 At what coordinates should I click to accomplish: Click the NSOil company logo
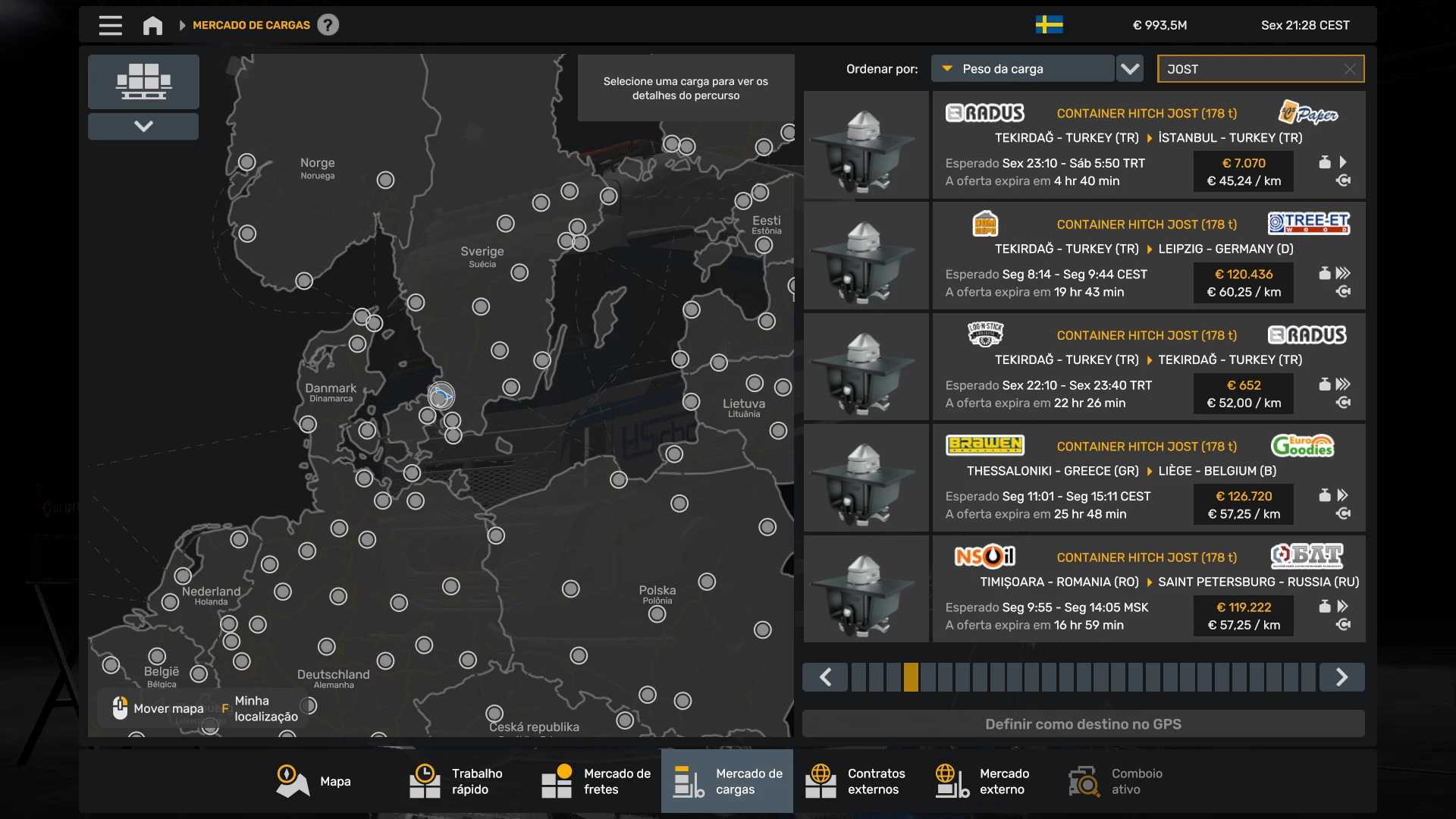(984, 557)
